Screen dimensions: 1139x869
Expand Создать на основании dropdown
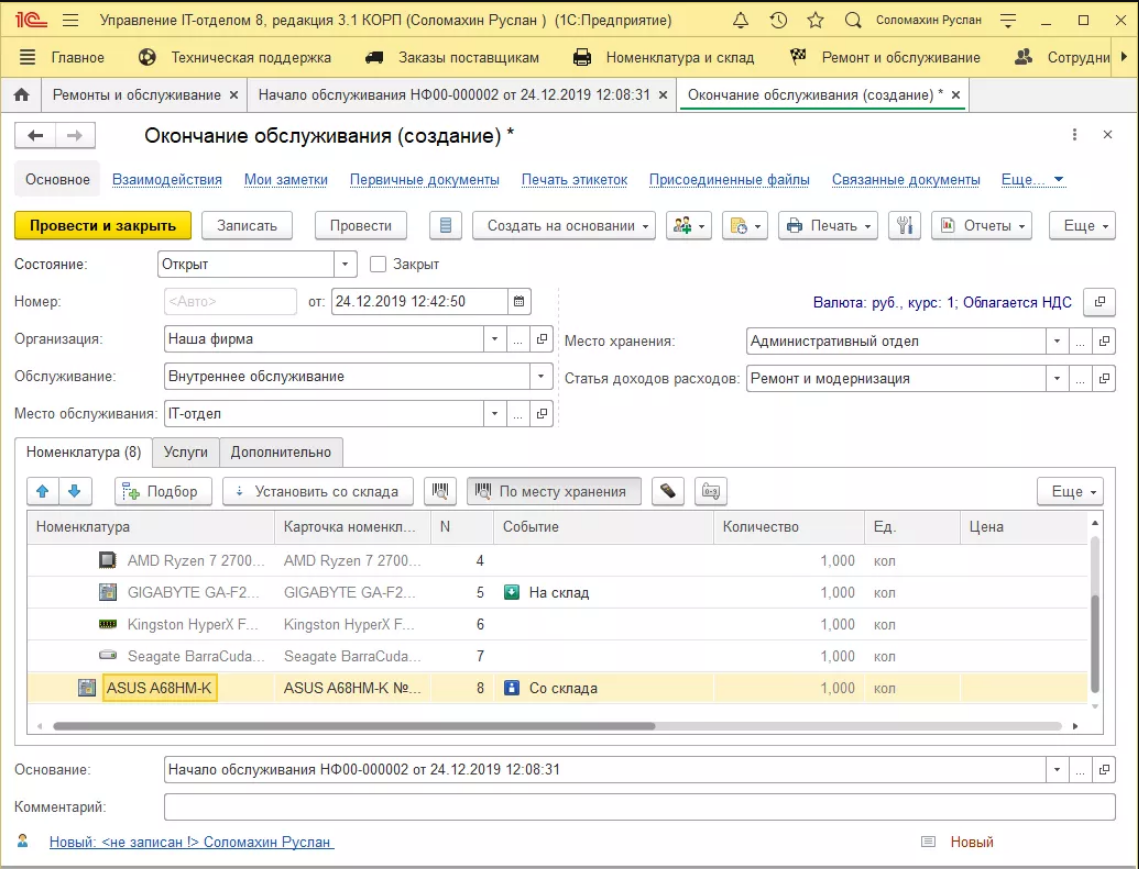[x=564, y=226]
